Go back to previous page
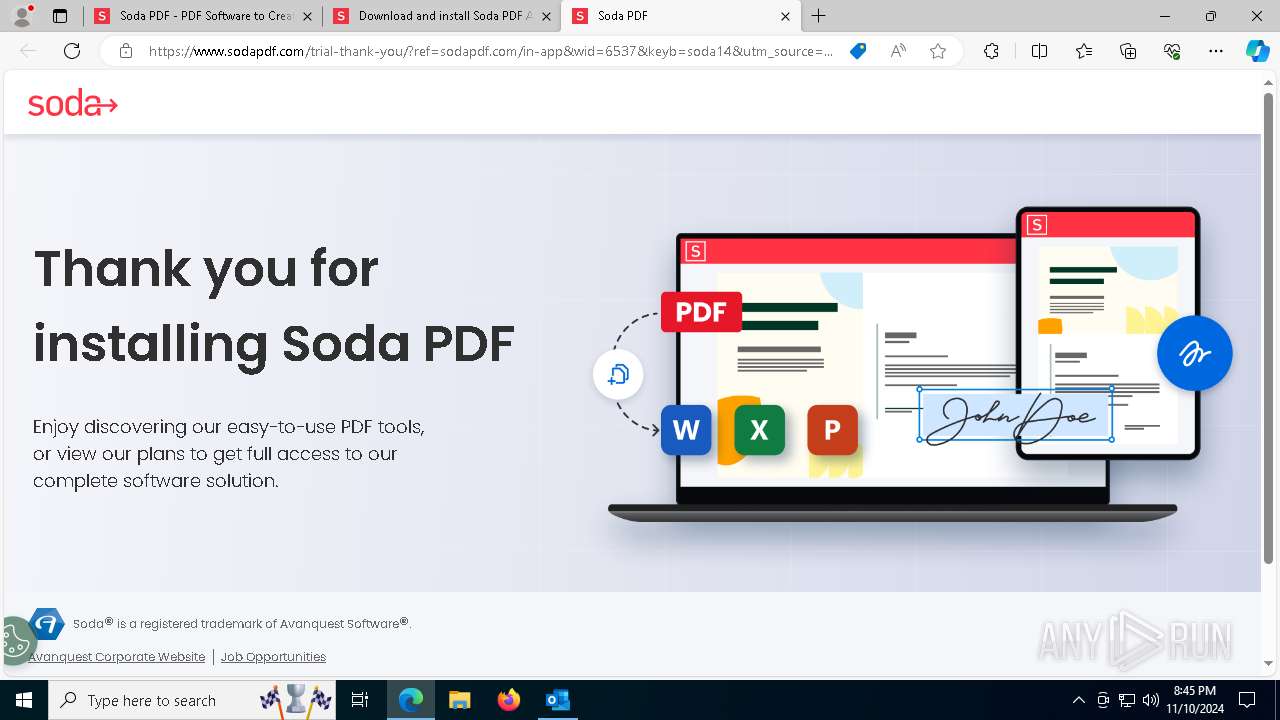This screenshot has width=1280, height=720. [28, 51]
